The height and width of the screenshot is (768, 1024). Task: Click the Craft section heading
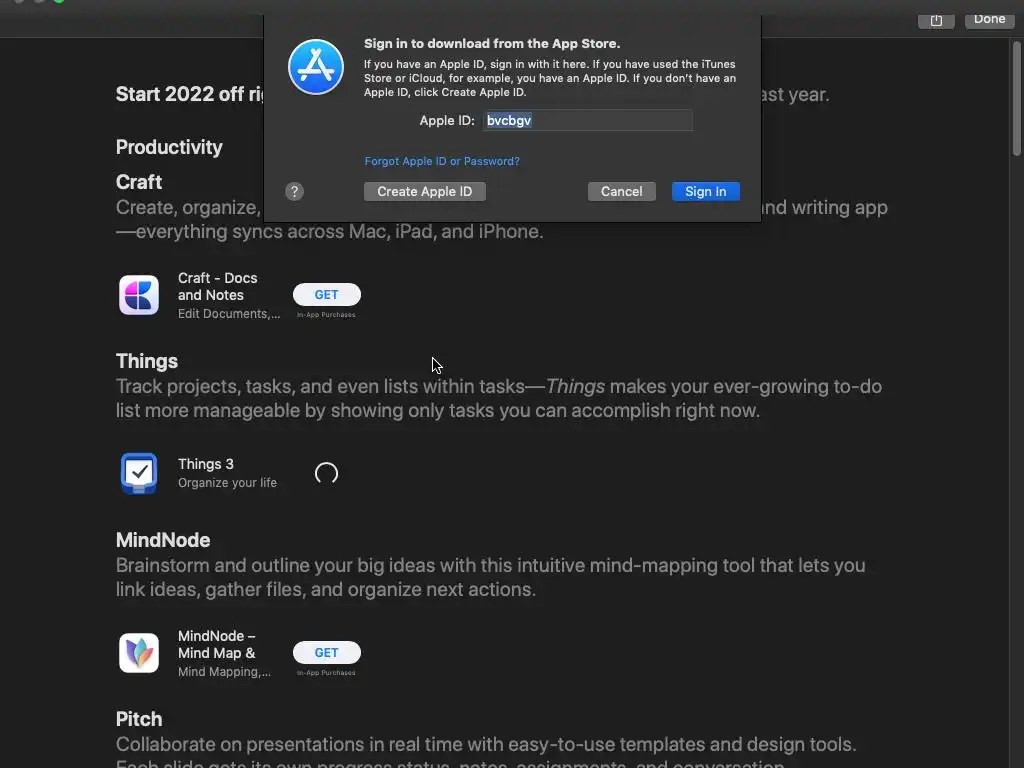pos(139,182)
